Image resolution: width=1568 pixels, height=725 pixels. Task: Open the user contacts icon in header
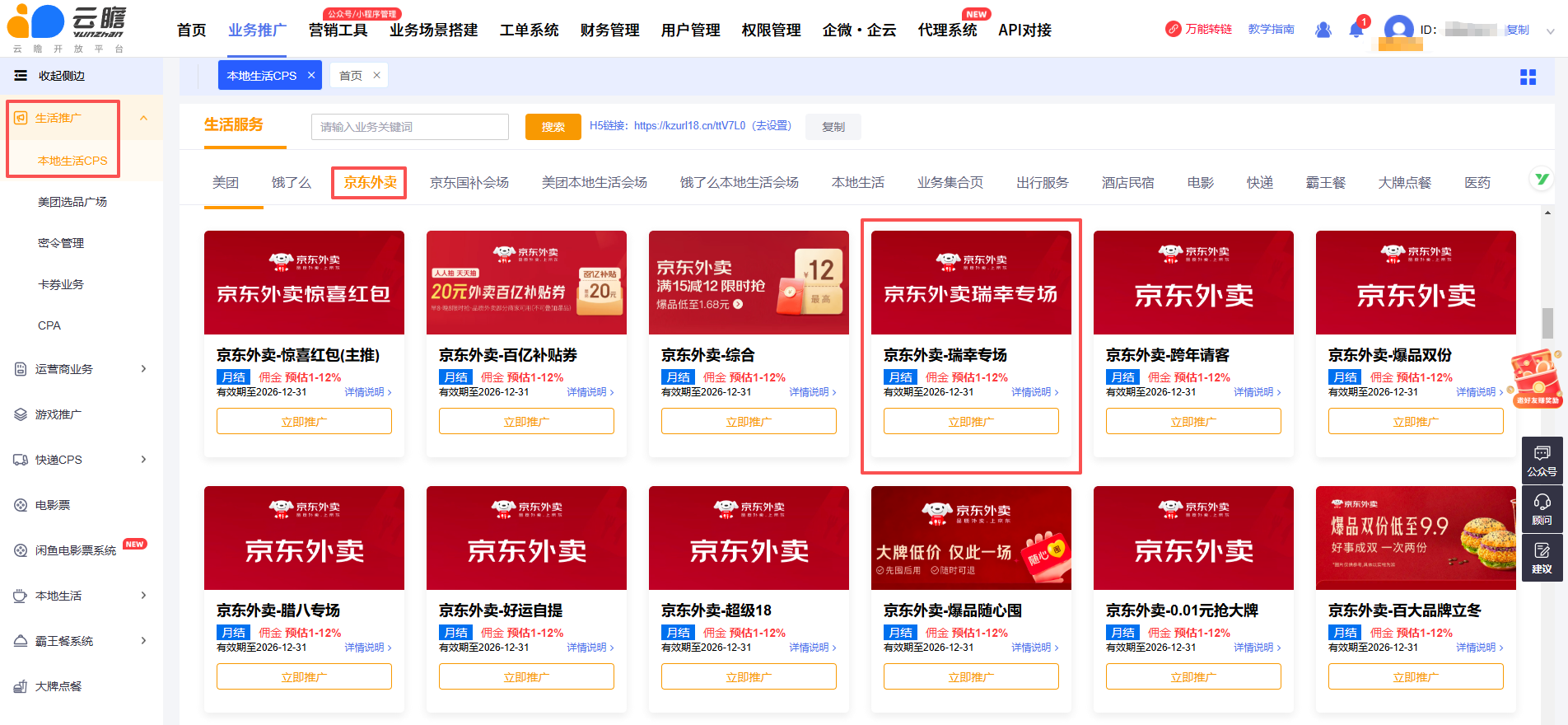click(x=1323, y=30)
